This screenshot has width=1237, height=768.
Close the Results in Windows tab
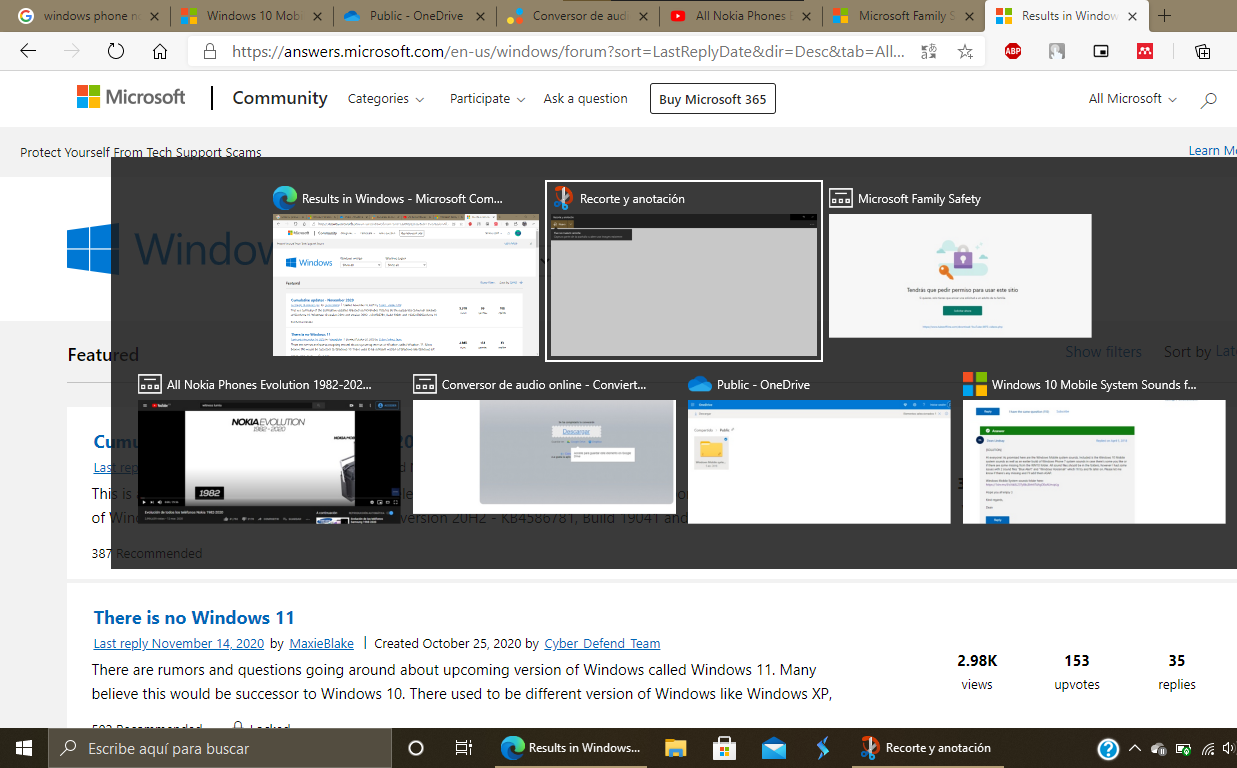coord(1133,16)
